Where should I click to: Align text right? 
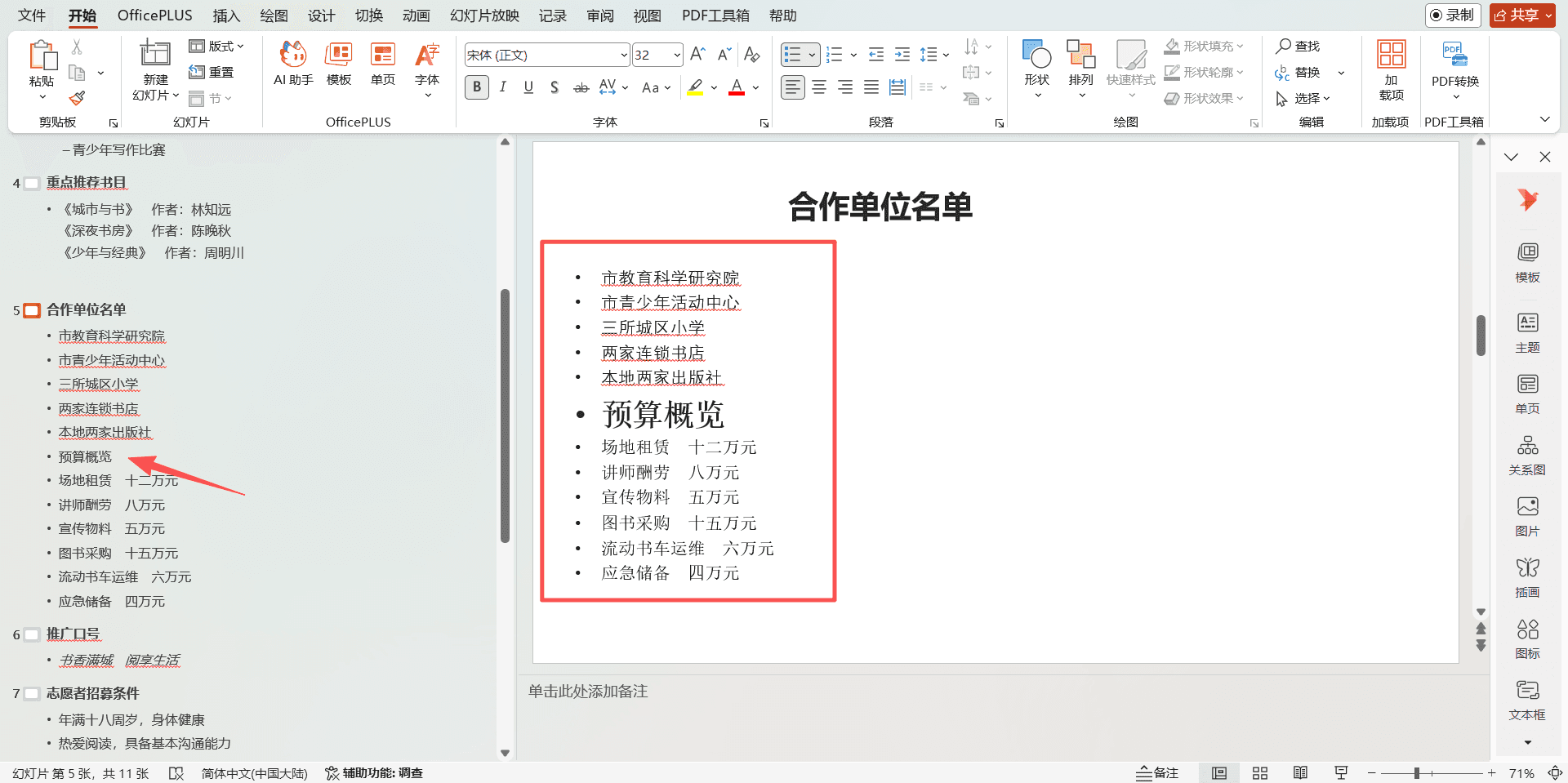(845, 87)
